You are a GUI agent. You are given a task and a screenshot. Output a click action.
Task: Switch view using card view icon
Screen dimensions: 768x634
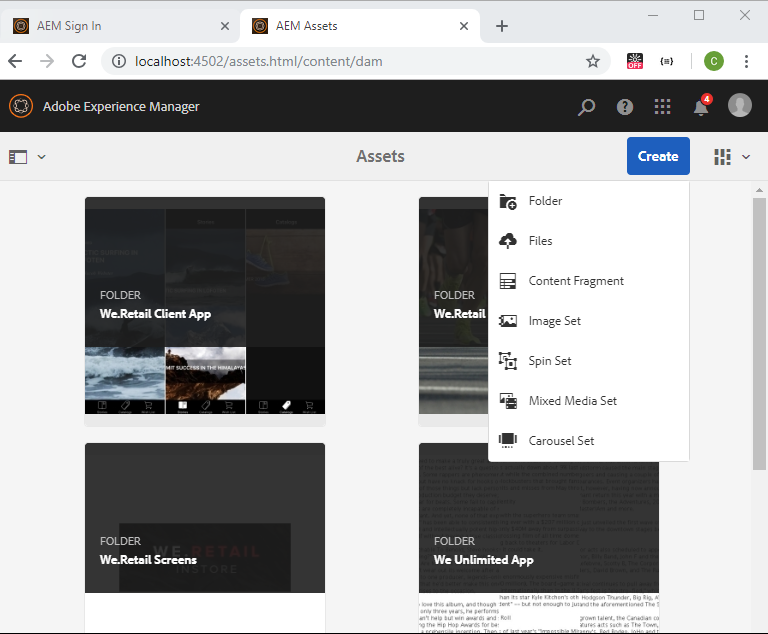click(x=722, y=157)
